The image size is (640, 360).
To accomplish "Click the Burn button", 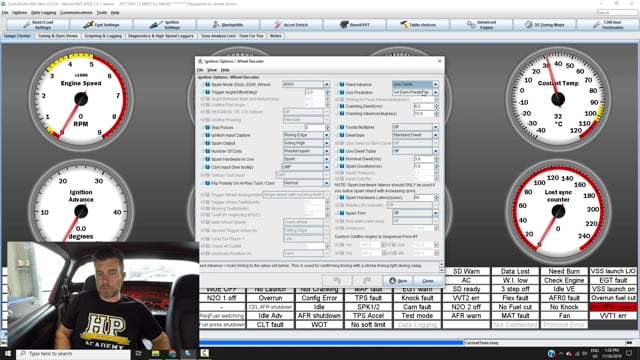I will pyautogui.click(x=398, y=281).
